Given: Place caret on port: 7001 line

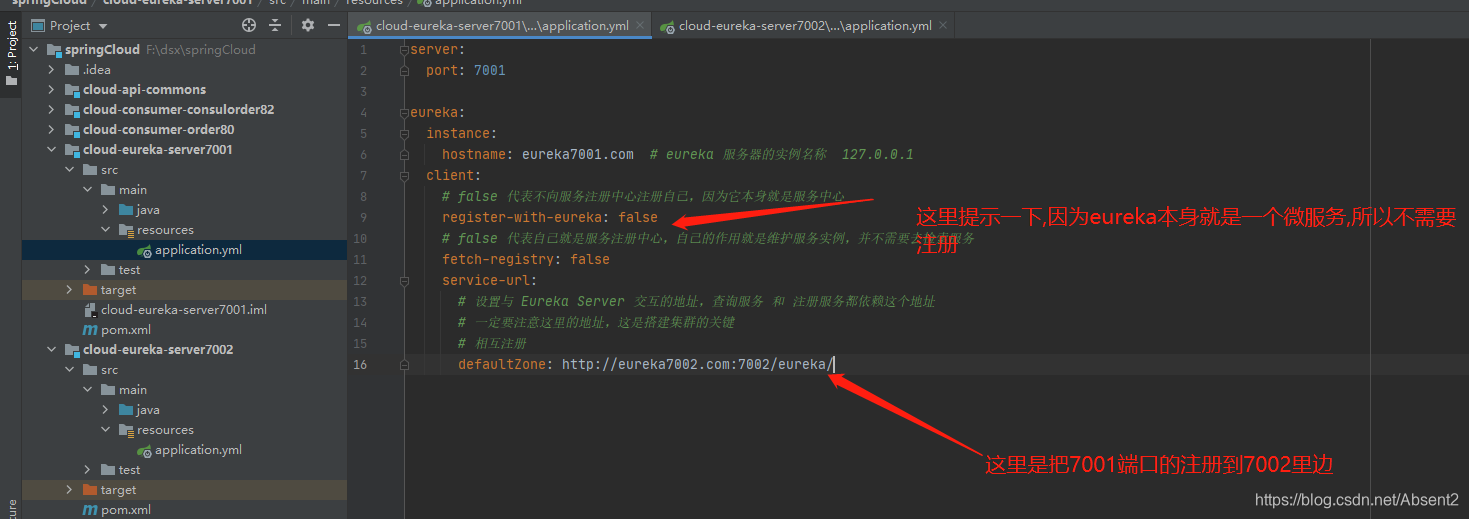Looking at the screenshot, I should click(466, 70).
